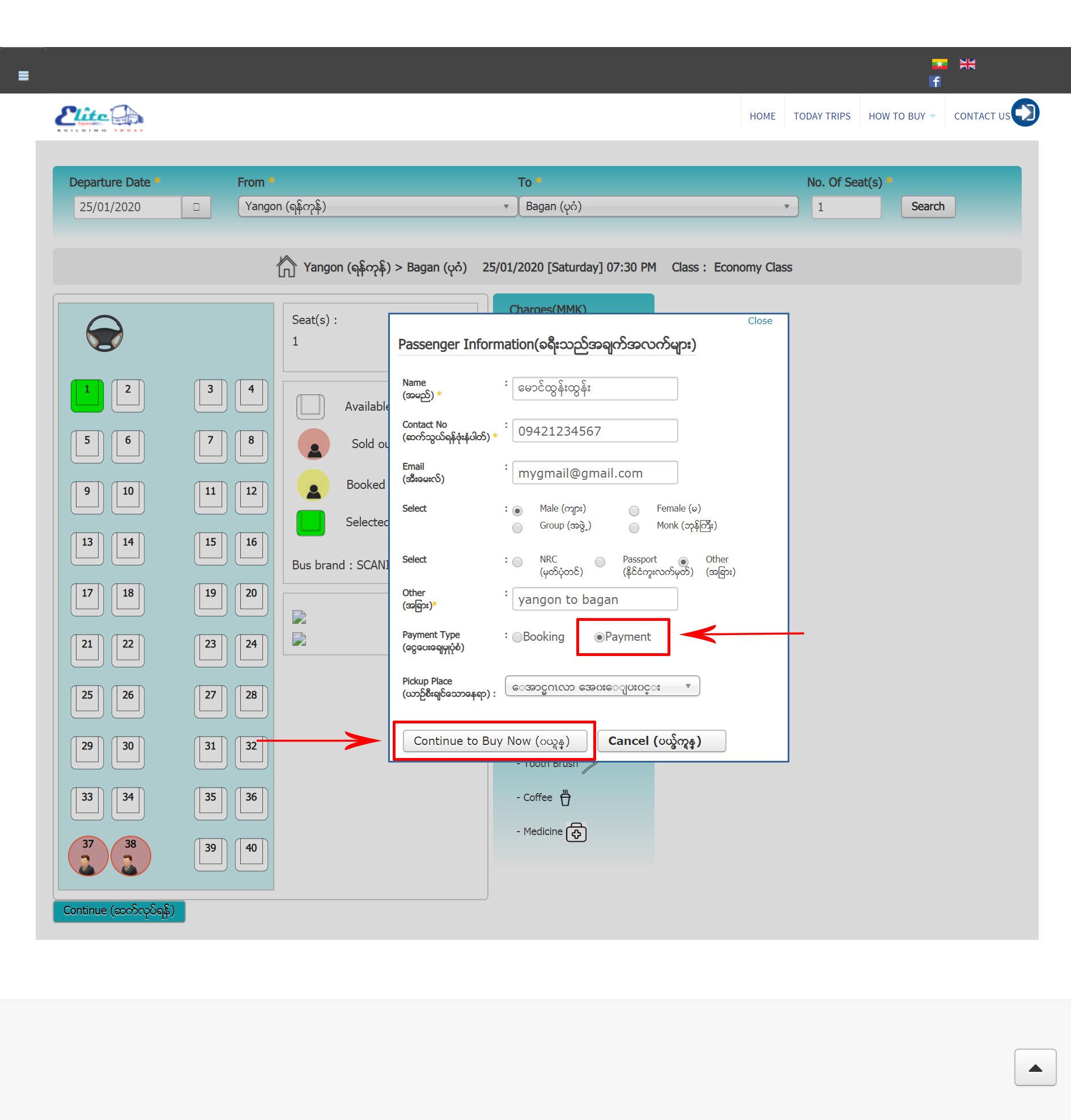Click the home icon beside the route
This screenshot has width=1071, height=1120.
tap(286, 267)
